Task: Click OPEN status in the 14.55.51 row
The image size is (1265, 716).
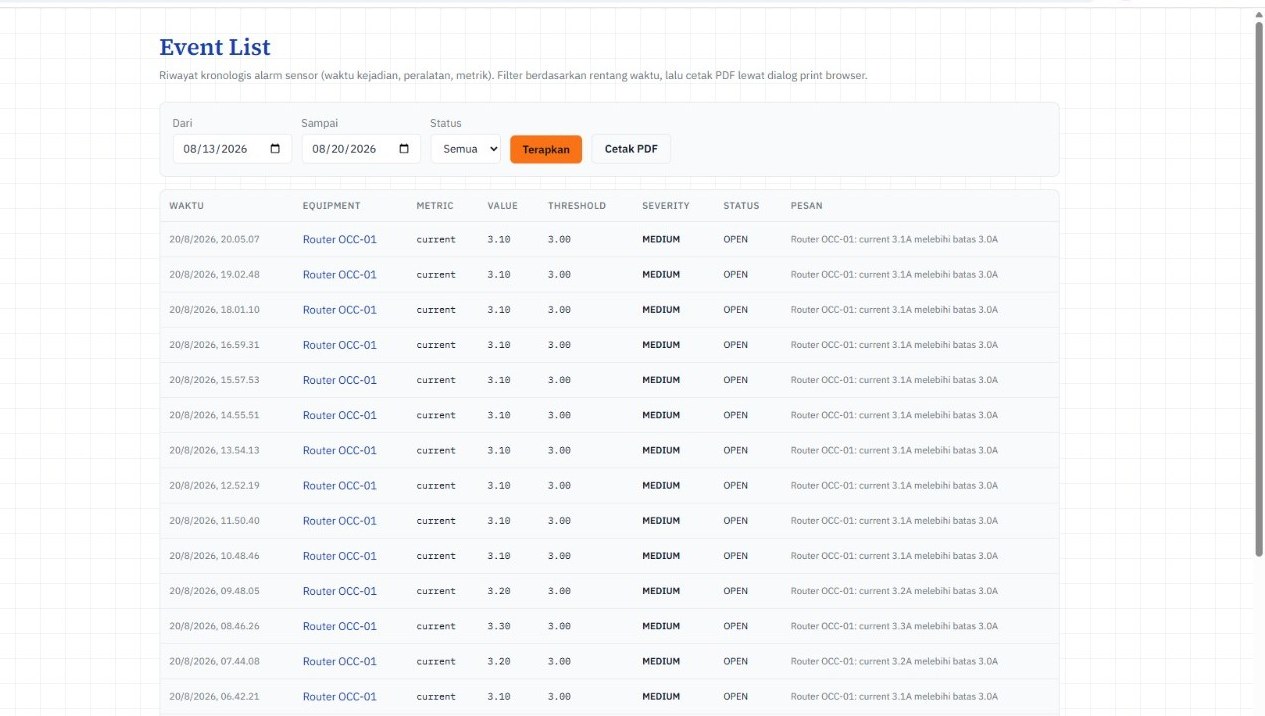Action: pos(736,415)
